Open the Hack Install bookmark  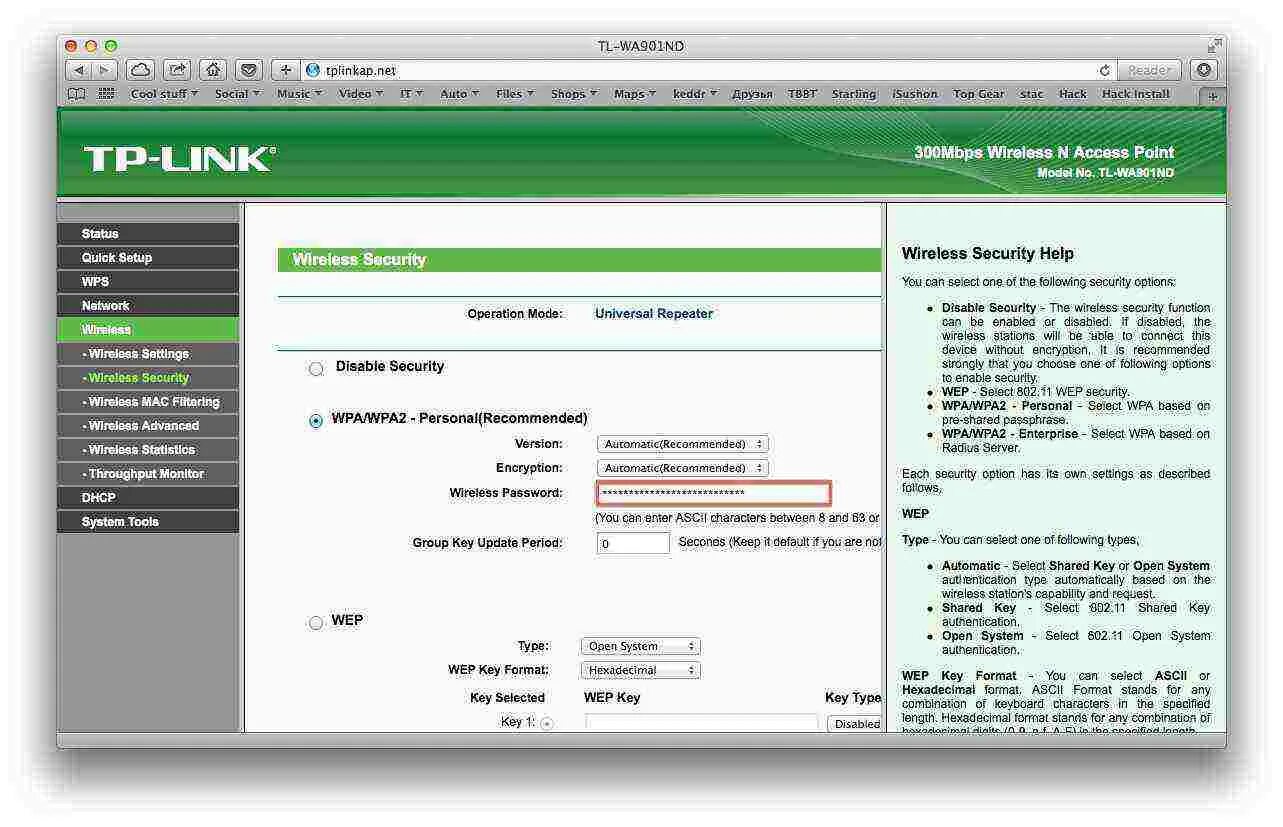coord(1136,94)
